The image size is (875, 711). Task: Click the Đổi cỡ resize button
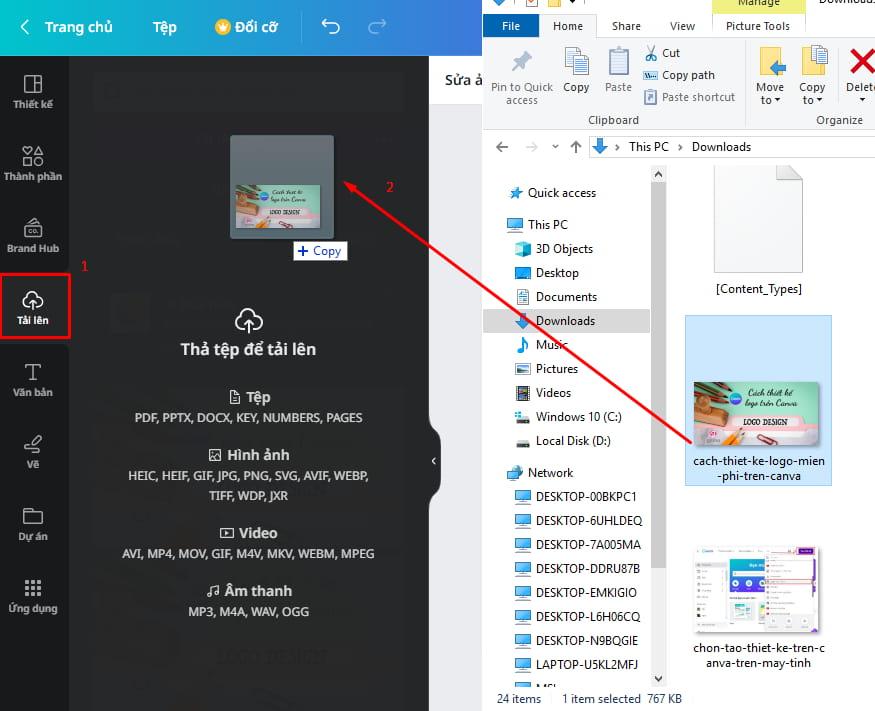pos(246,28)
